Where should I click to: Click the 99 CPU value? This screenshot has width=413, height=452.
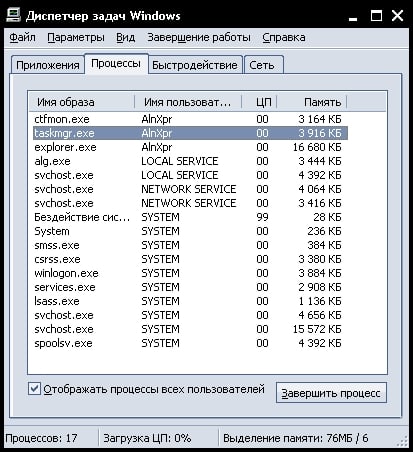tap(262, 217)
